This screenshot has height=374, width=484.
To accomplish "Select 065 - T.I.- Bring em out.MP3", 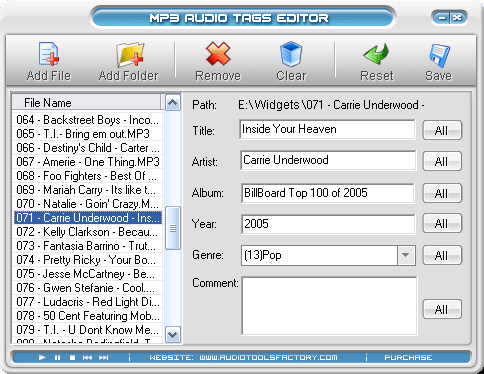I will coord(88,134).
